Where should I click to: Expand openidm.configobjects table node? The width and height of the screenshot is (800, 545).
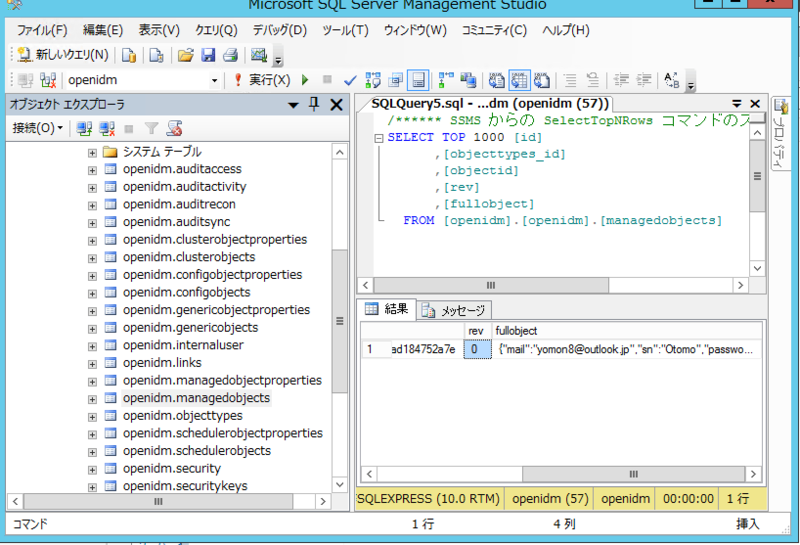coord(92,293)
